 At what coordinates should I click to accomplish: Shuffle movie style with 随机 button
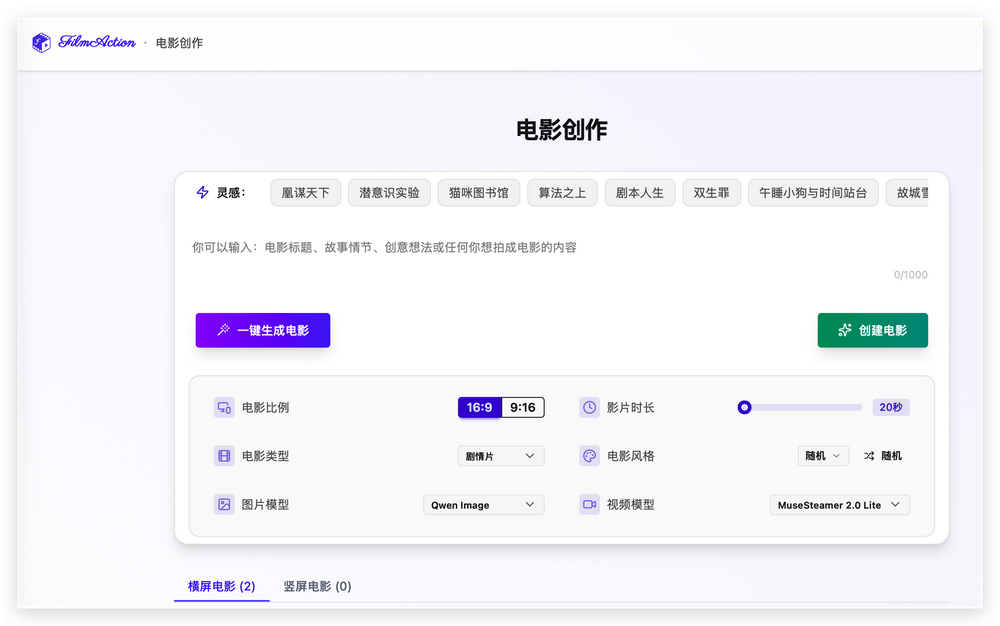point(883,456)
